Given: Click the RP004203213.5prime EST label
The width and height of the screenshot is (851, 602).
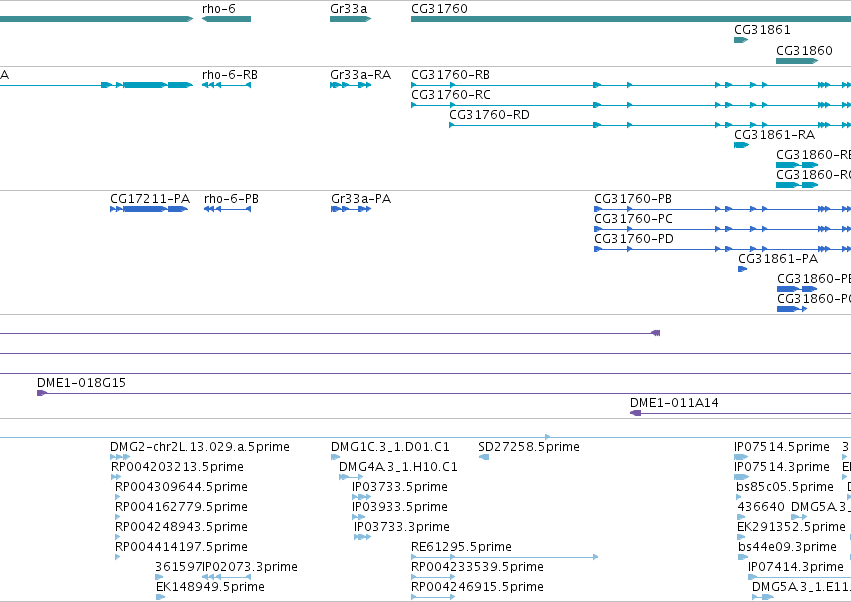Looking at the screenshot, I should pyautogui.click(x=177, y=467).
